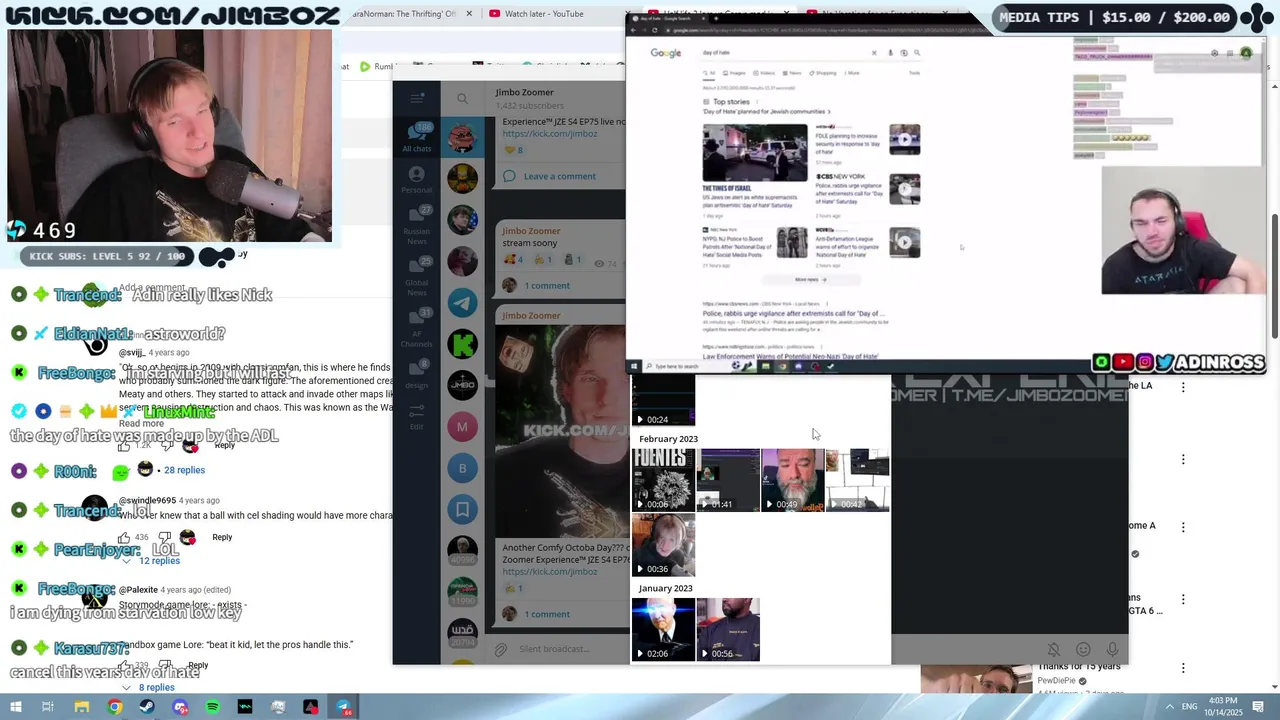This screenshot has height=720, width=1280.
Task: Click the scrollbar down arrow in YouTube
Action: [x=1273, y=686]
